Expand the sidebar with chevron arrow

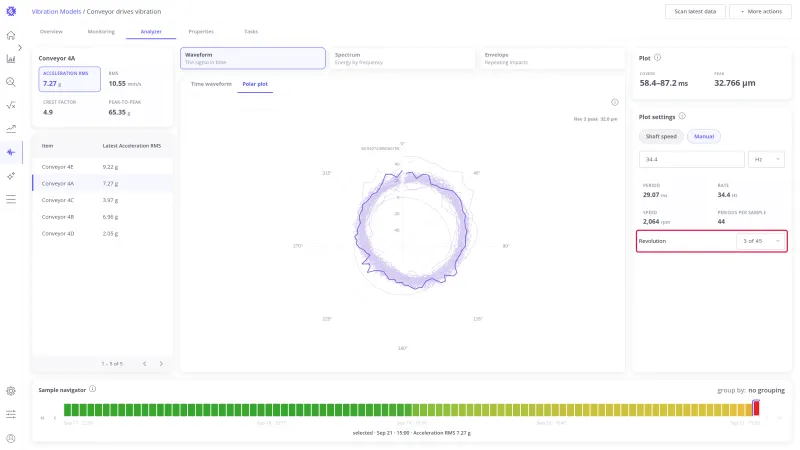20,47
